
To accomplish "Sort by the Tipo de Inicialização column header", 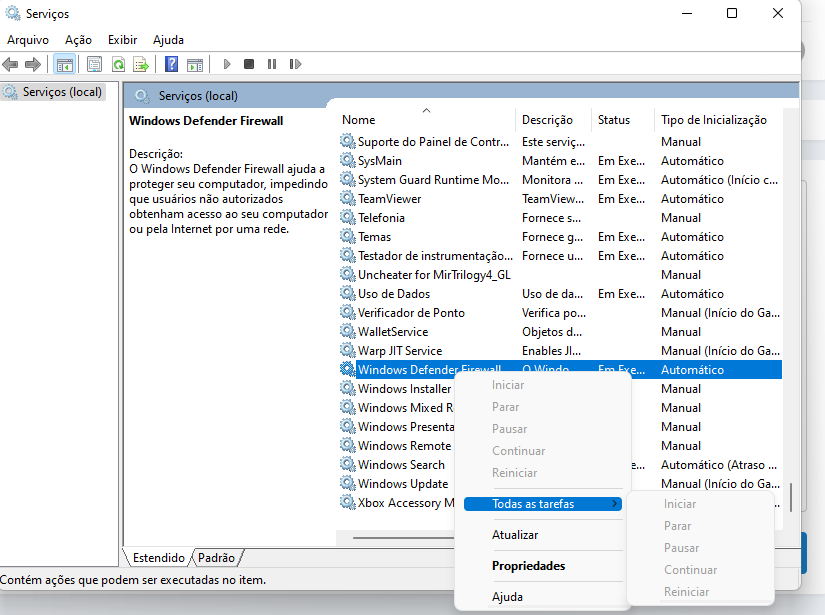I will click(719, 120).
